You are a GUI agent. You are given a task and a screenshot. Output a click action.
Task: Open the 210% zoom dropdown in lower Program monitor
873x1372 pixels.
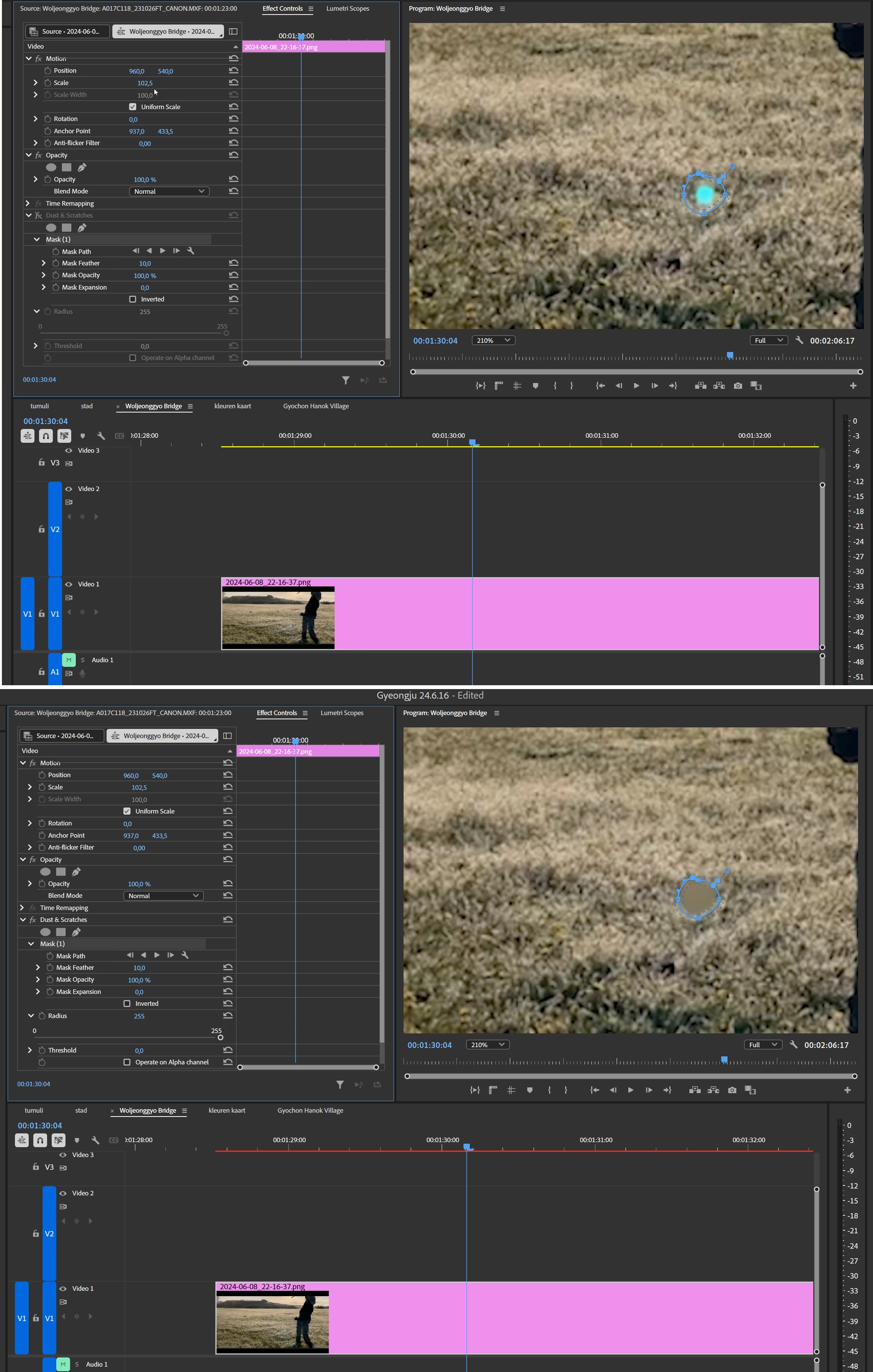pos(487,1045)
